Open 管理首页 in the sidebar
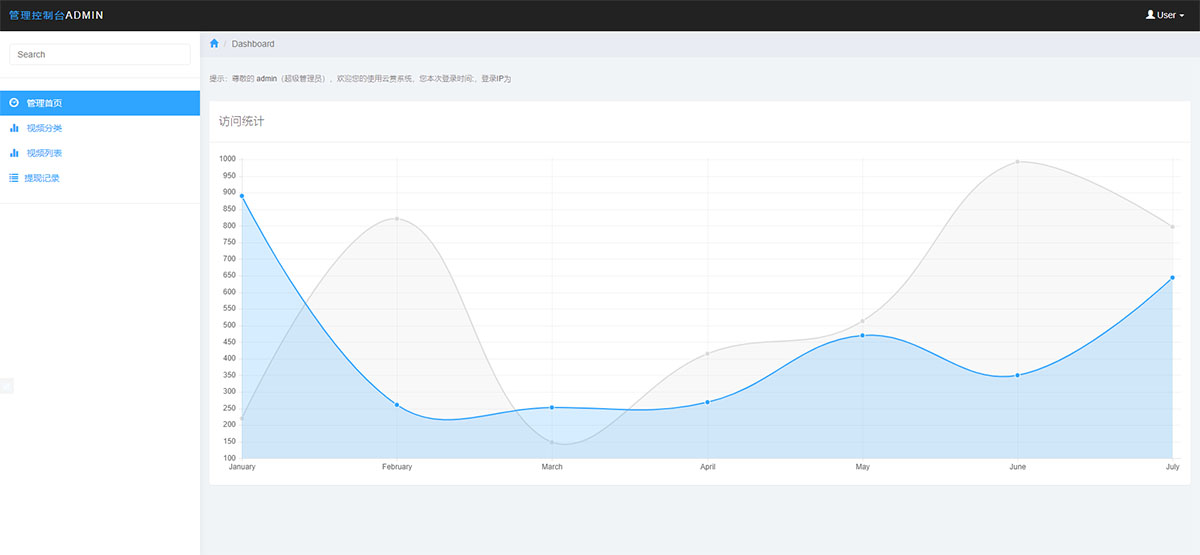Viewport: 1200px width, 555px height. (x=100, y=103)
